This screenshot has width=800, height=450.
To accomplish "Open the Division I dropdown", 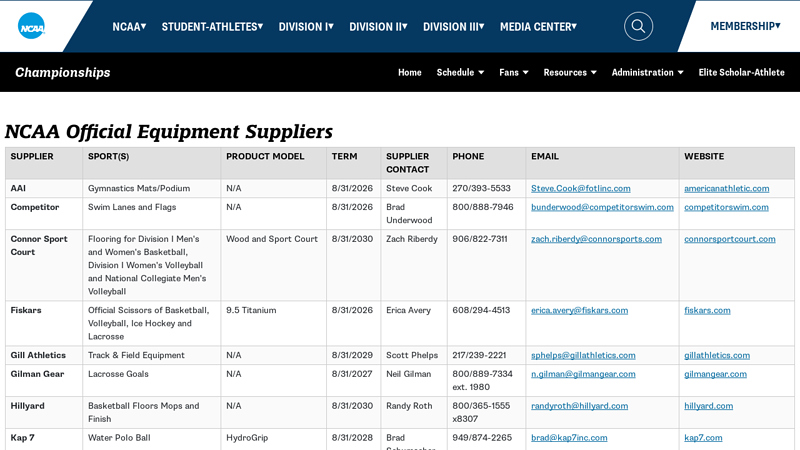I will pyautogui.click(x=306, y=27).
